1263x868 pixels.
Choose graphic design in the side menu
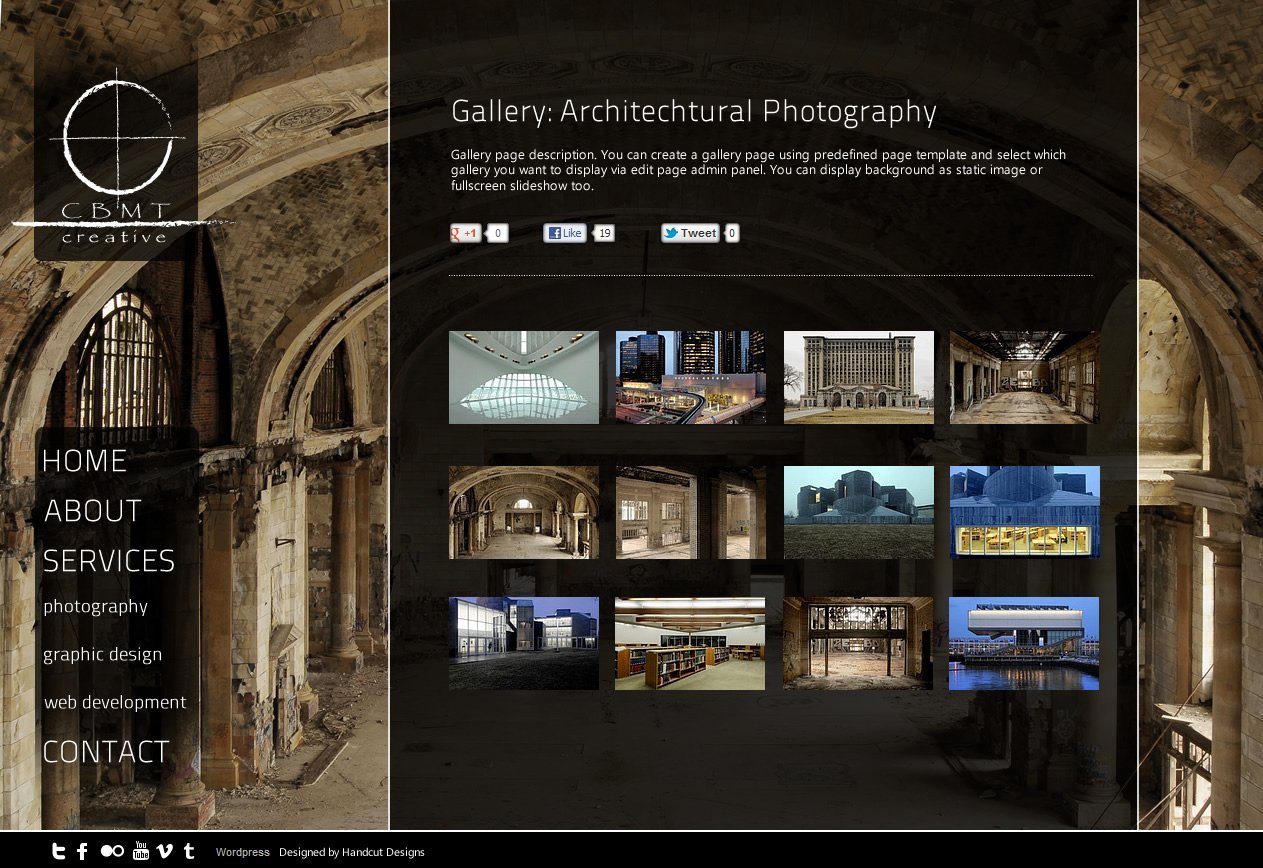pos(103,655)
